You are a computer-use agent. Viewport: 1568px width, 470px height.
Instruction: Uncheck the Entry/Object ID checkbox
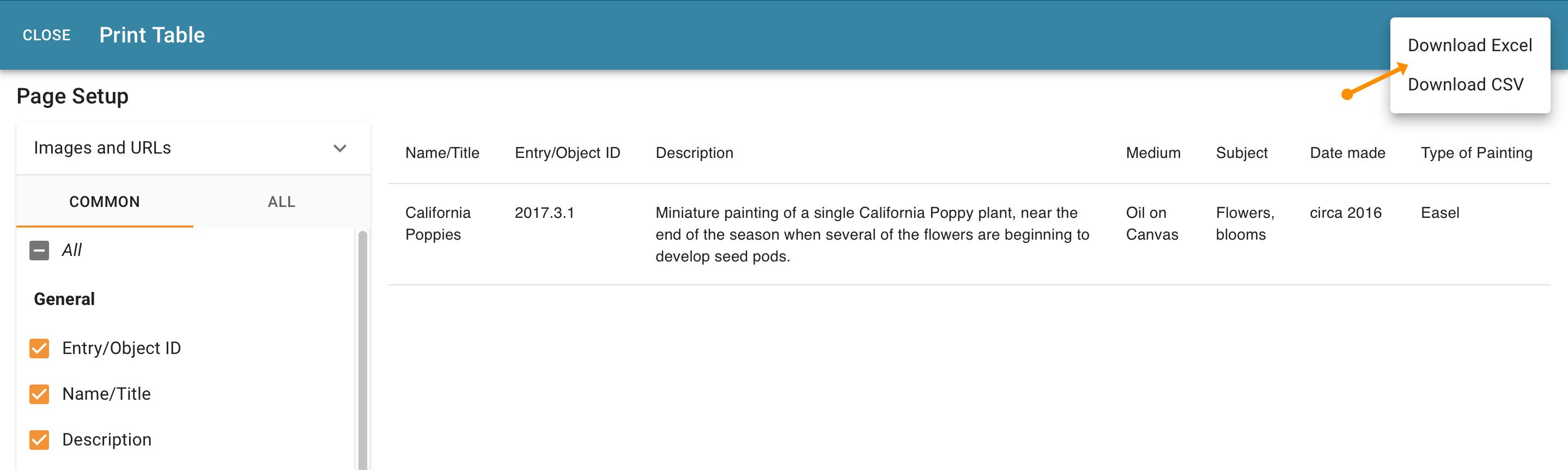click(x=39, y=348)
